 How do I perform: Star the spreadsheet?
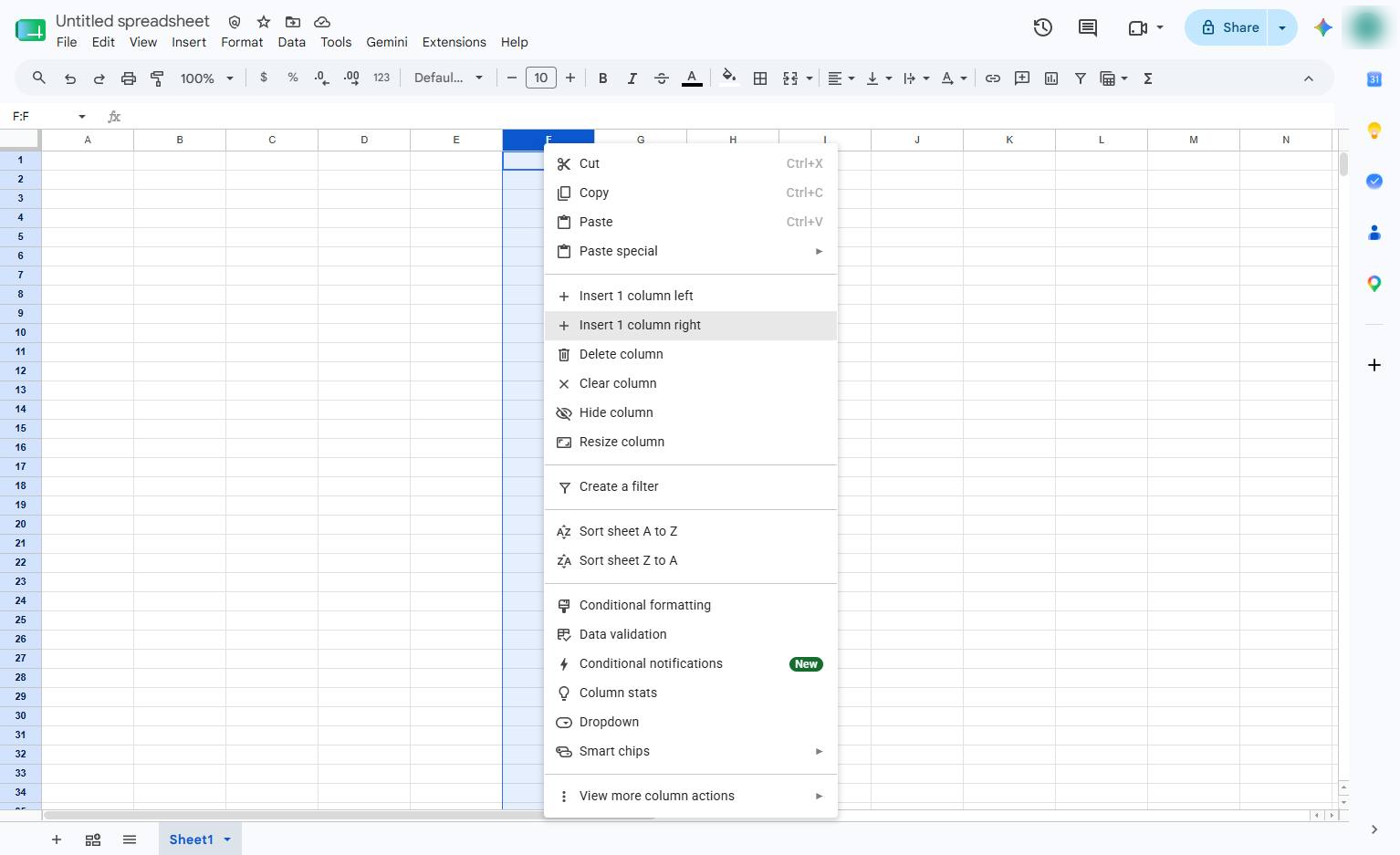[x=264, y=21]
